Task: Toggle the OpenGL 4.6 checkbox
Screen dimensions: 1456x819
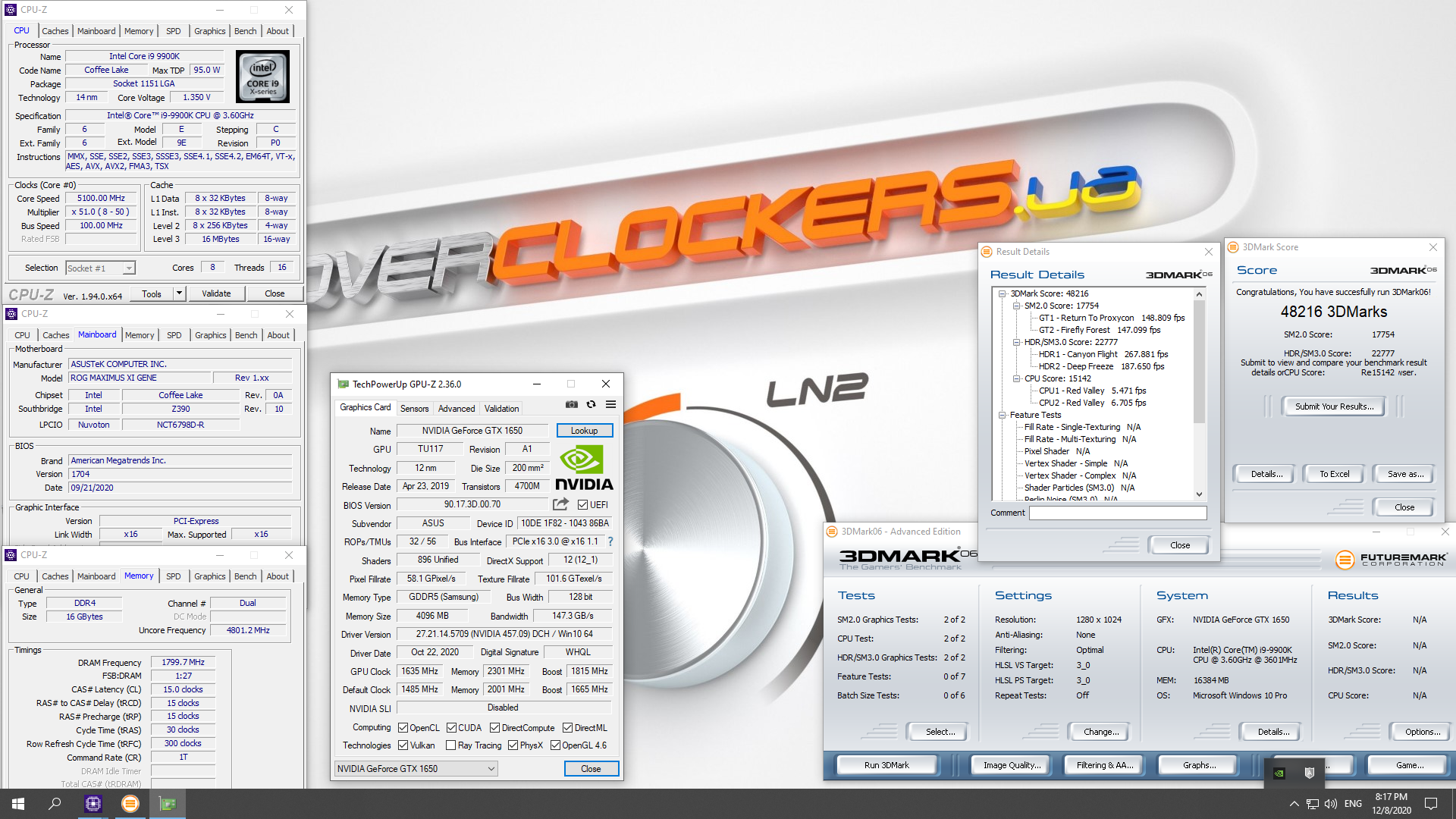Action: point(555,745)
